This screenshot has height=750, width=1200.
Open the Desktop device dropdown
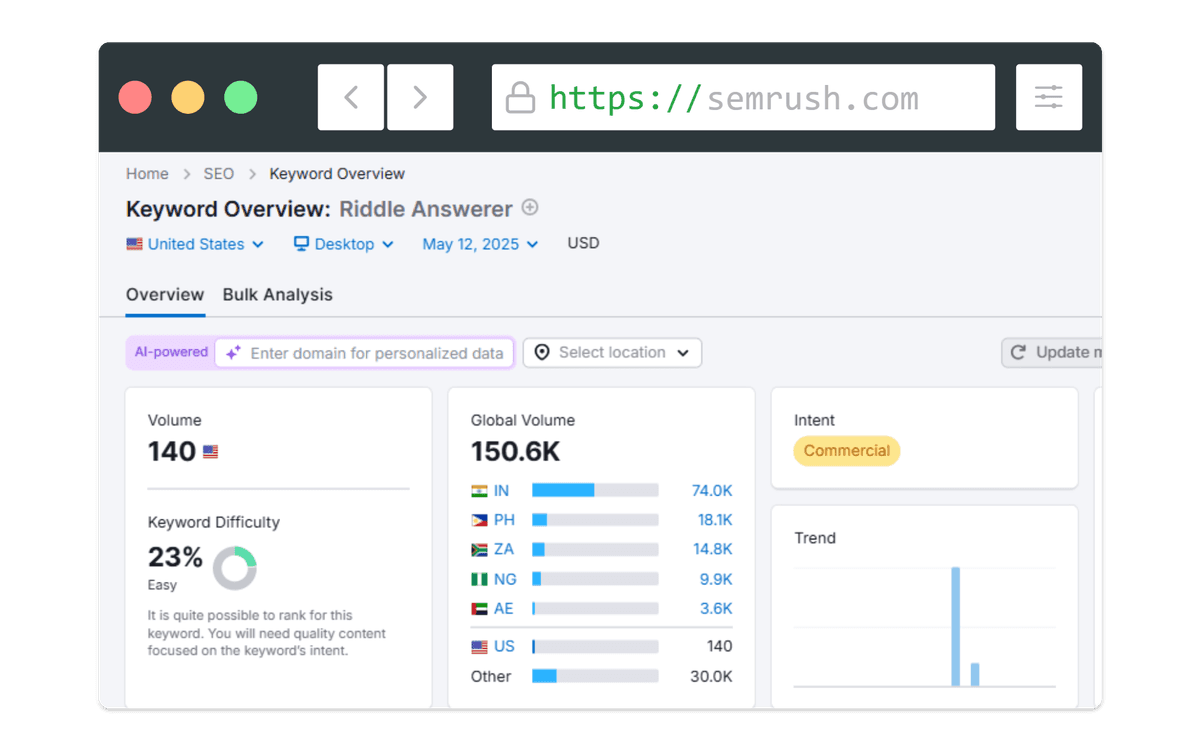click(x=343, y=244)
